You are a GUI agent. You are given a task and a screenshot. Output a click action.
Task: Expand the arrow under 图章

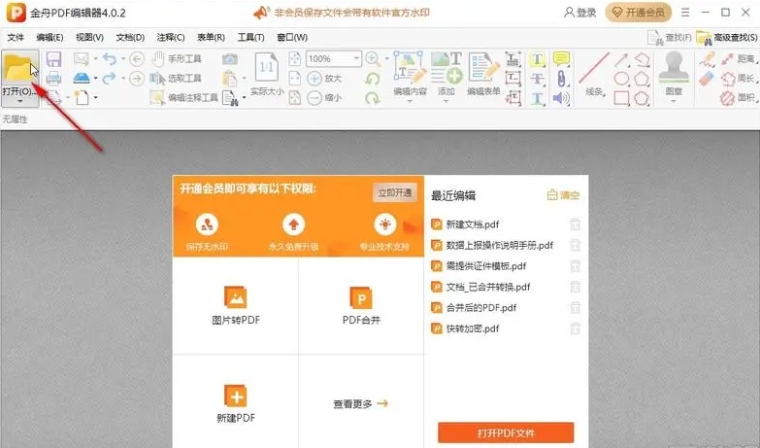pyautogui.click(x=673, y=101)
